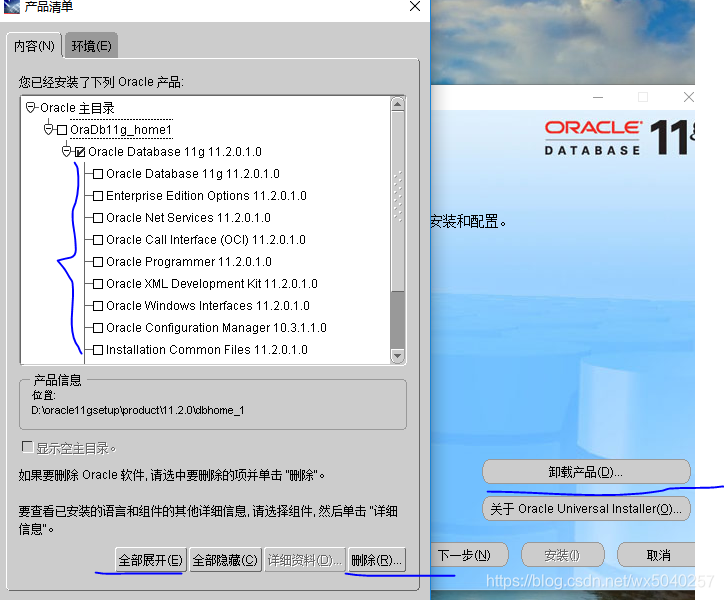
Task: Click the 删除(R)... button
Action: (x=377, y=560)
